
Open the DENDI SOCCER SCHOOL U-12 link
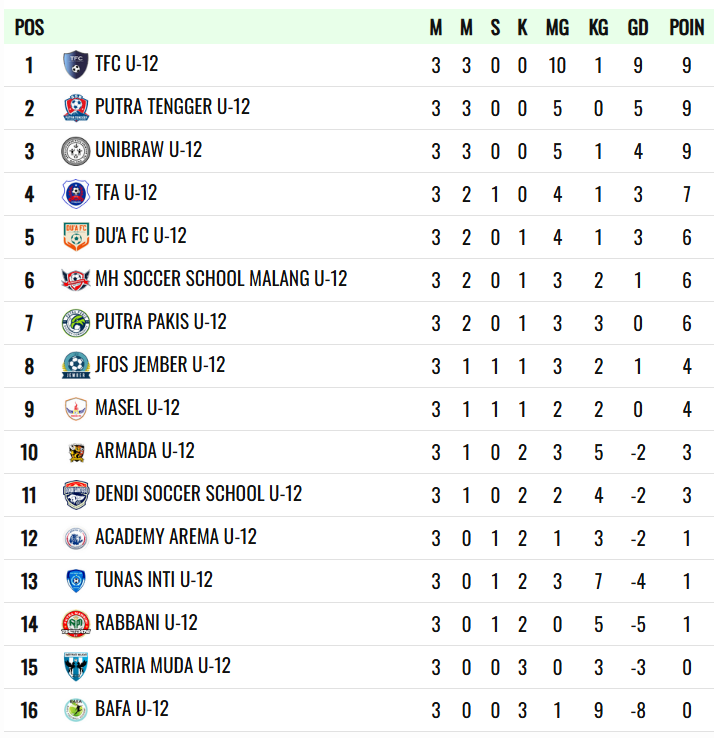[198, 494]
